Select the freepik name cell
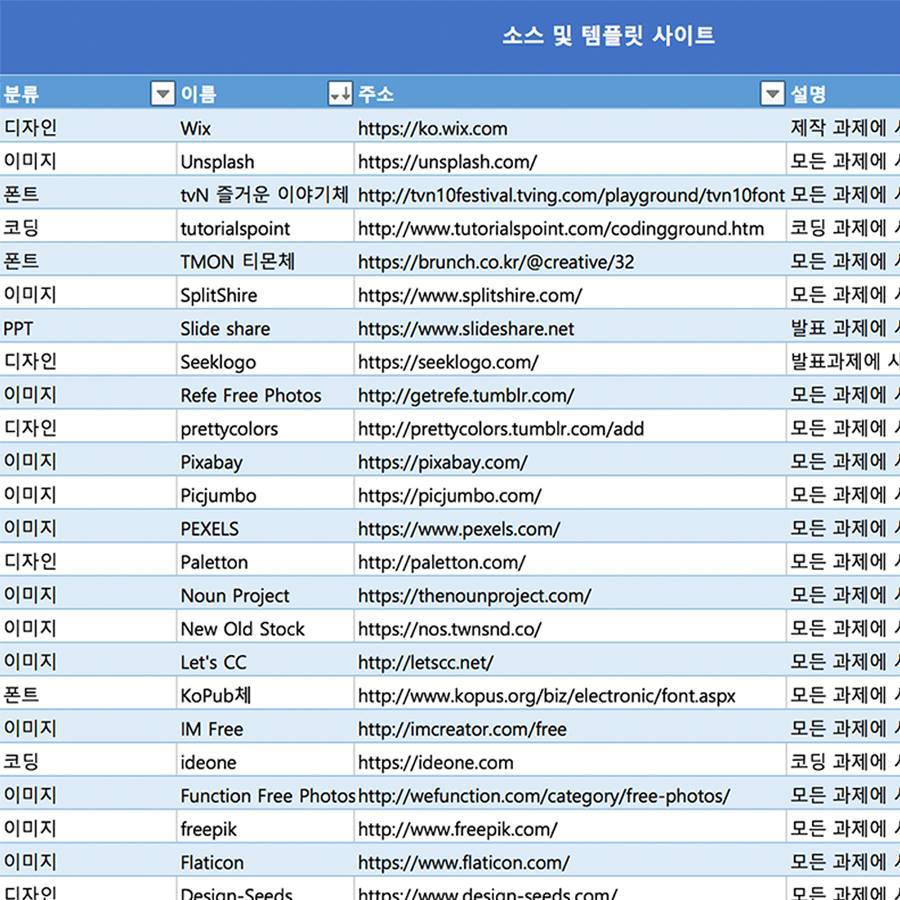 tap(265, 828)
